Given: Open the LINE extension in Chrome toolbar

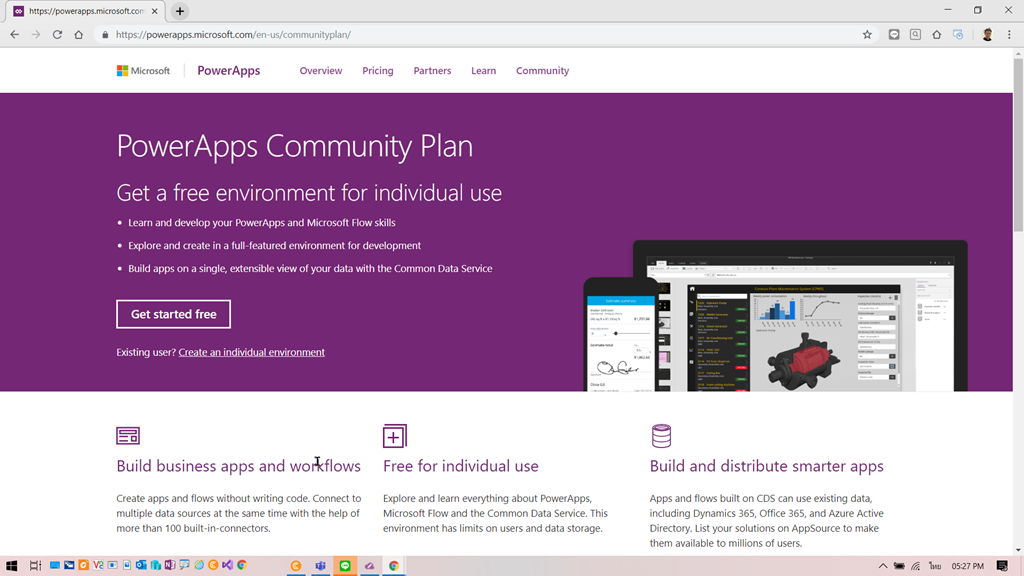Looking at the screenshot, I should pyautogui.click(x=894, y=35).
